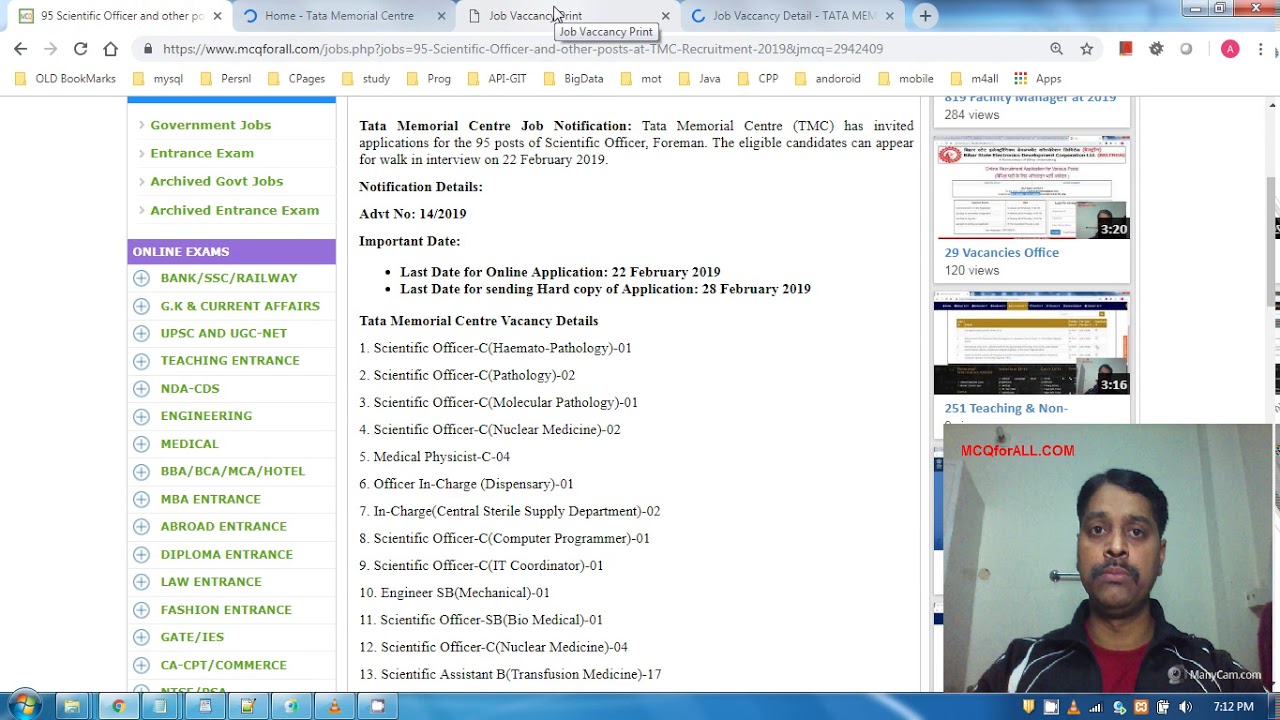
Task: Expand the ENGINEERING plus icon
Action: point(141,416)
